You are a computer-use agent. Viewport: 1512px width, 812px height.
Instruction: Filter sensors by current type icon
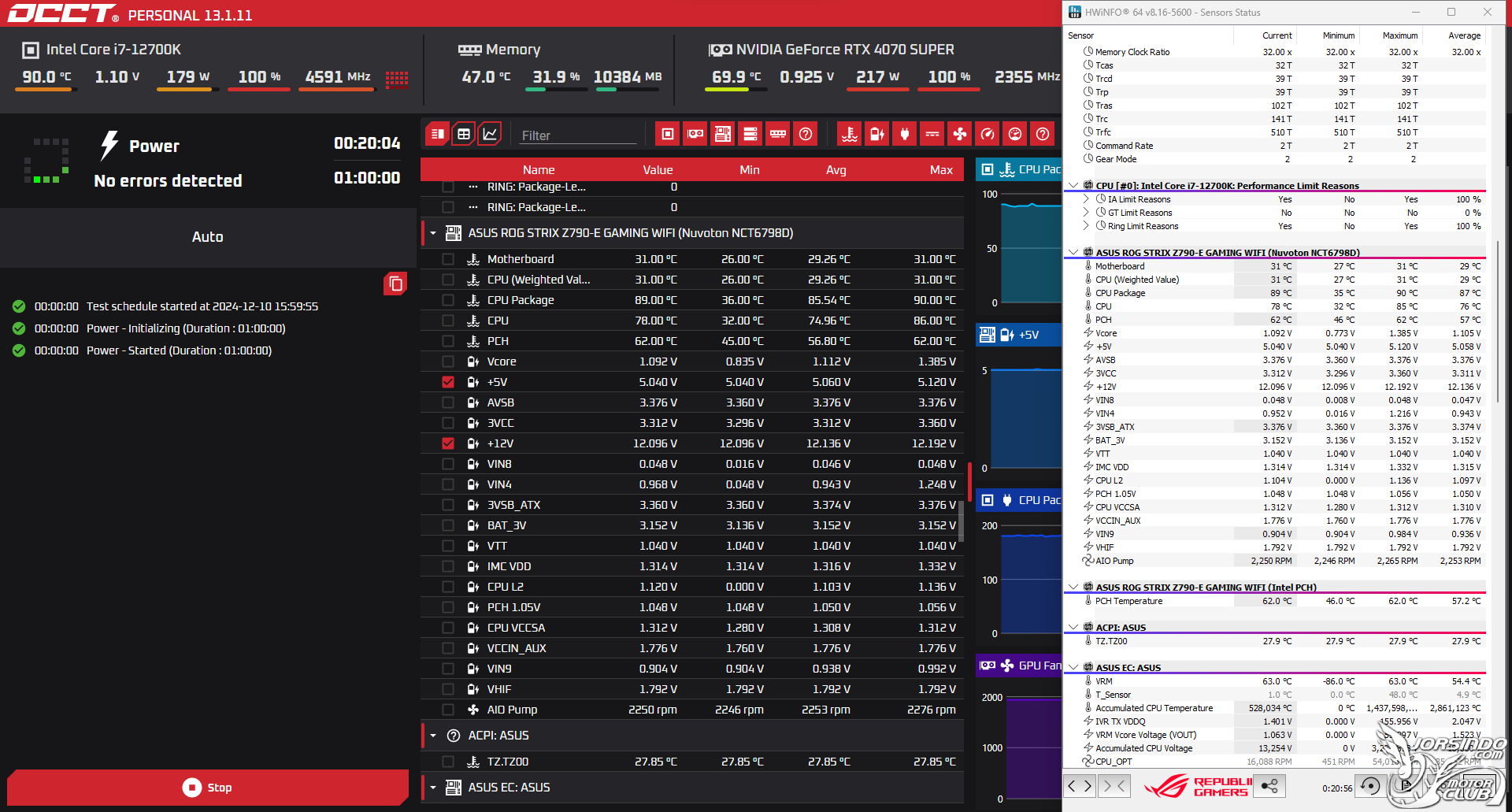(932, 134)
